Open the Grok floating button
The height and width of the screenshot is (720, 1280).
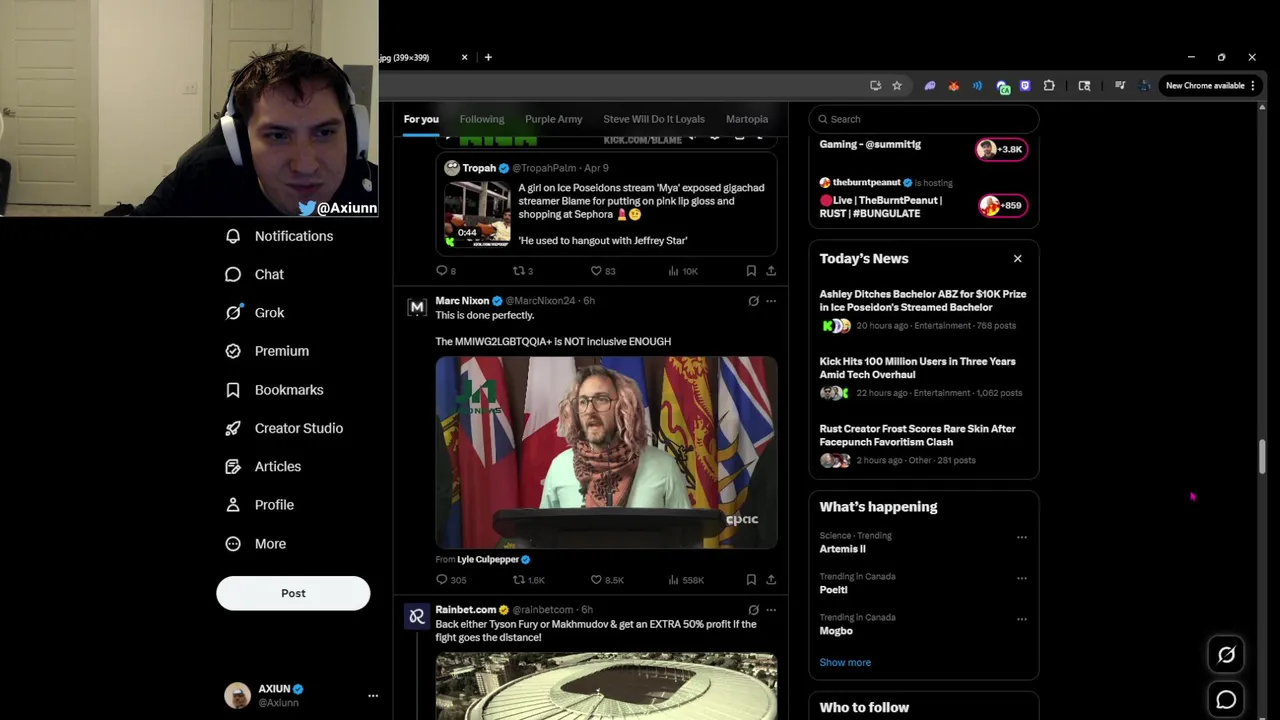(x=1226, y=655)
